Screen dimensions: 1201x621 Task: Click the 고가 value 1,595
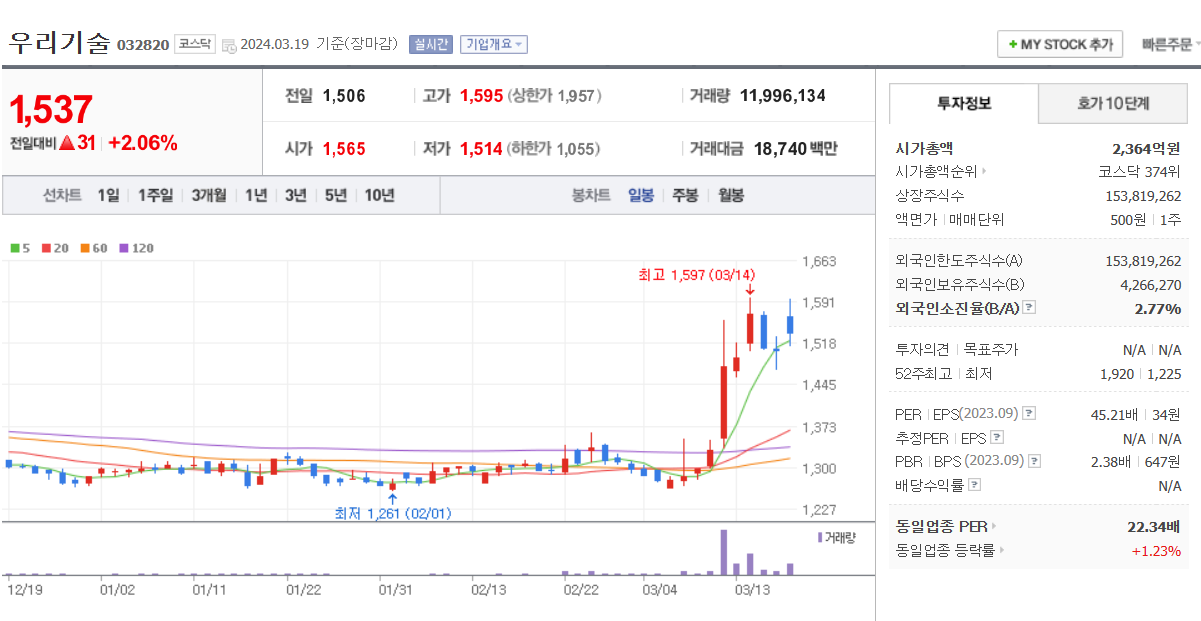(x=481, y=96)
